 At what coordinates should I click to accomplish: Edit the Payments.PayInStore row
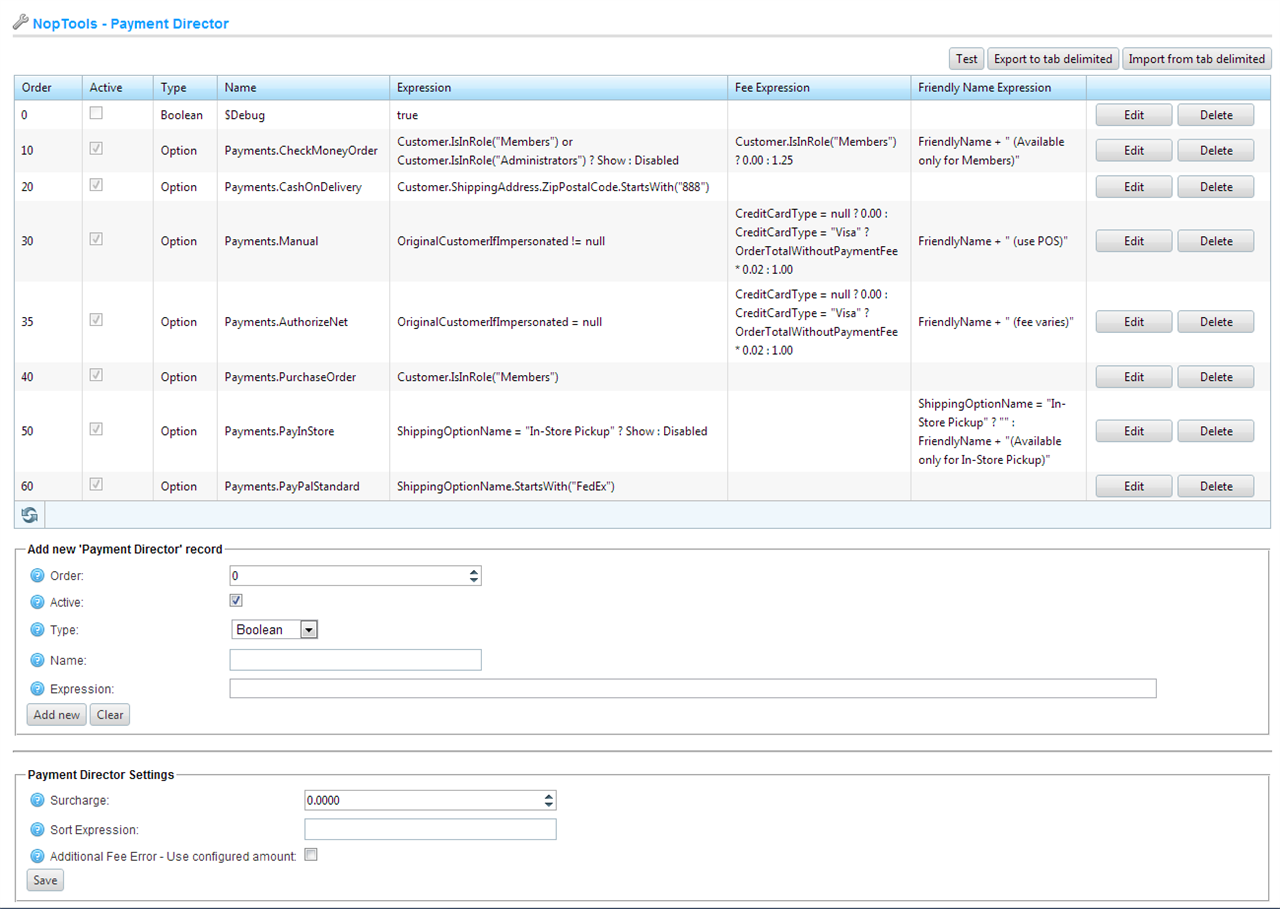[x=1133, y=431]
